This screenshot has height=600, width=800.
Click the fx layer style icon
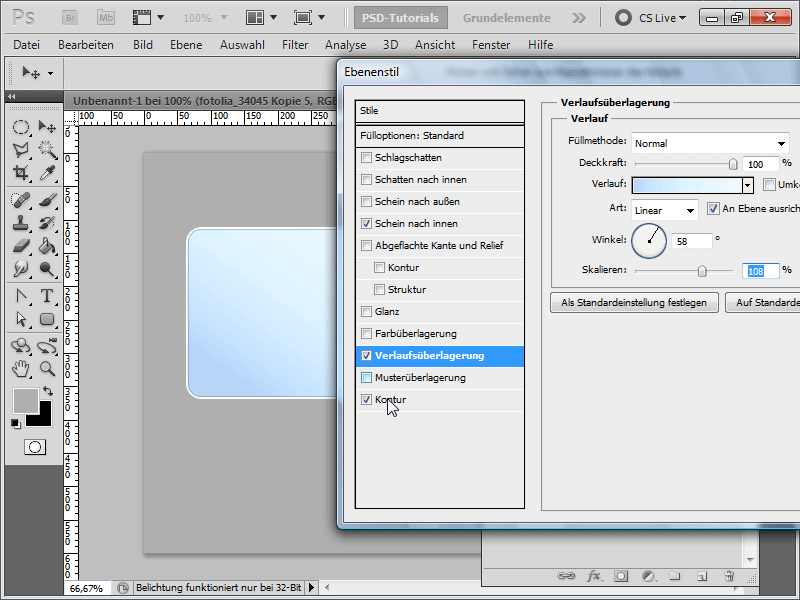[x=593, y=576]
